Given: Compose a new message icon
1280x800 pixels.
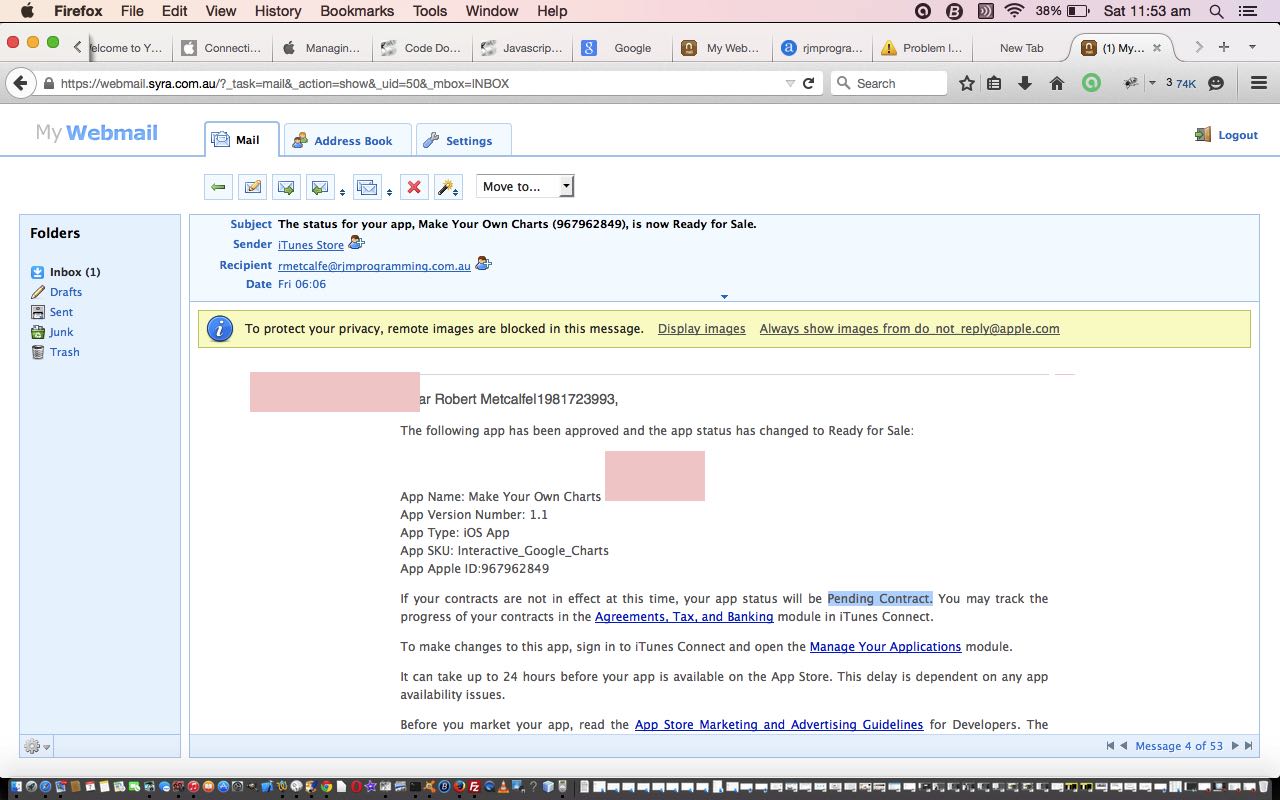Looking at the screenshot, I should 252,187.
